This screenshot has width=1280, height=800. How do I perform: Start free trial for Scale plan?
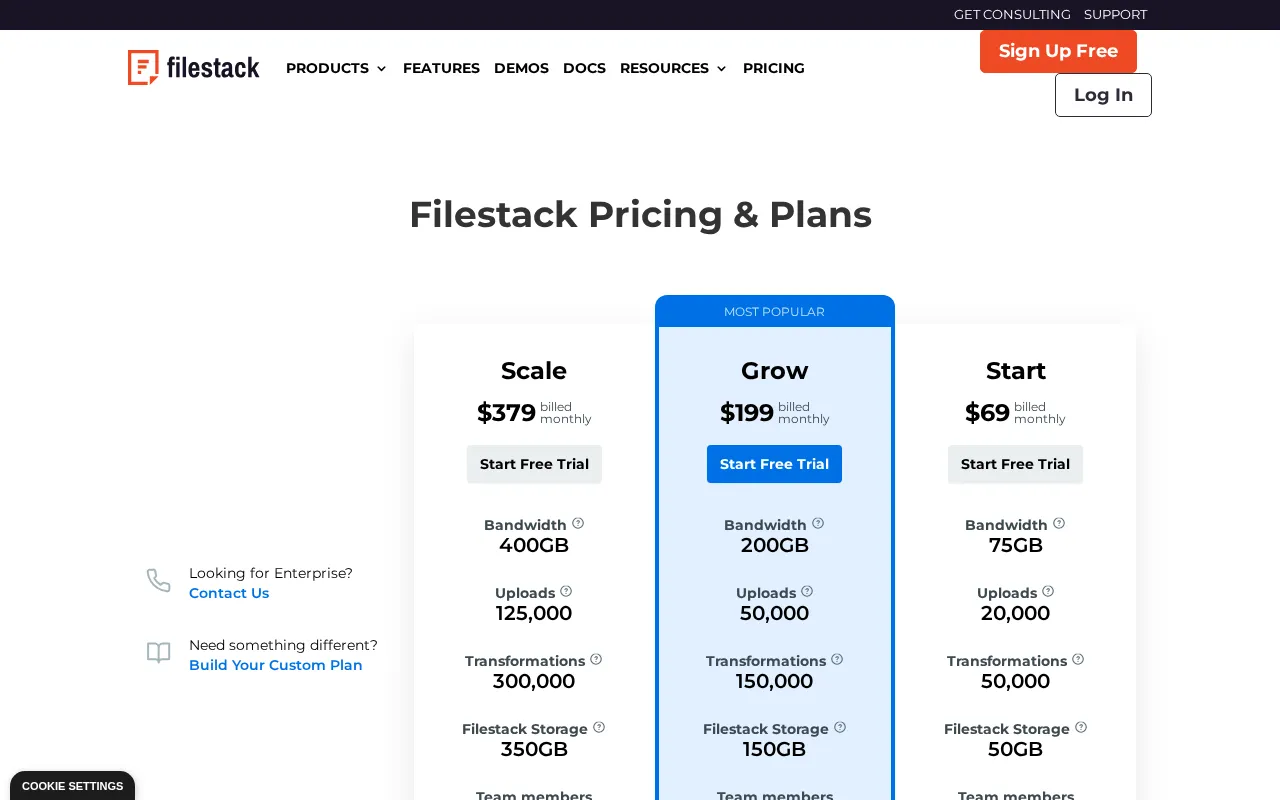534,464
